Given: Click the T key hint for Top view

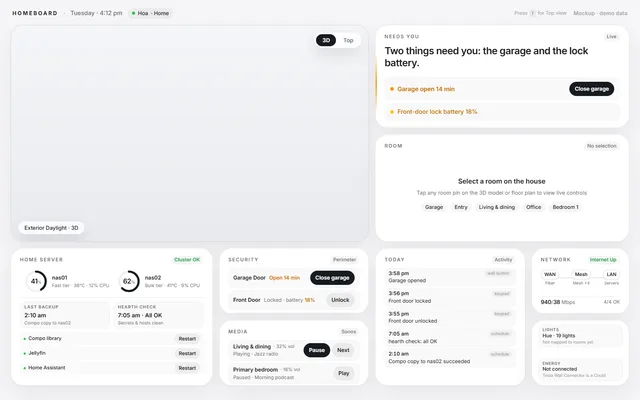Looking at the screenshot, I should [532, 13].
